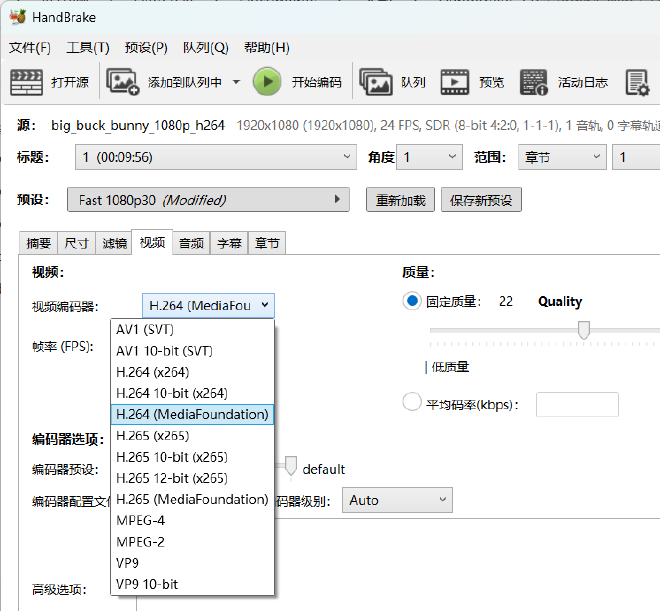Viewport: 660px width, 611px height.
Task: Switch to the 尺寸 tab
Action: pyautogui.click(x=77, y=243)
